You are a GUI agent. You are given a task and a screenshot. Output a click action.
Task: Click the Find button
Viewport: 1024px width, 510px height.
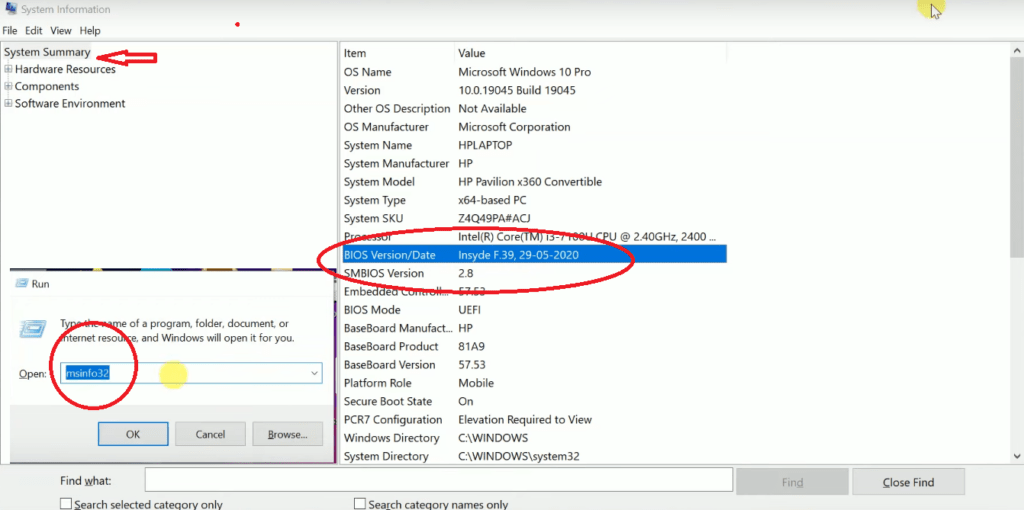tap(792, 483)
